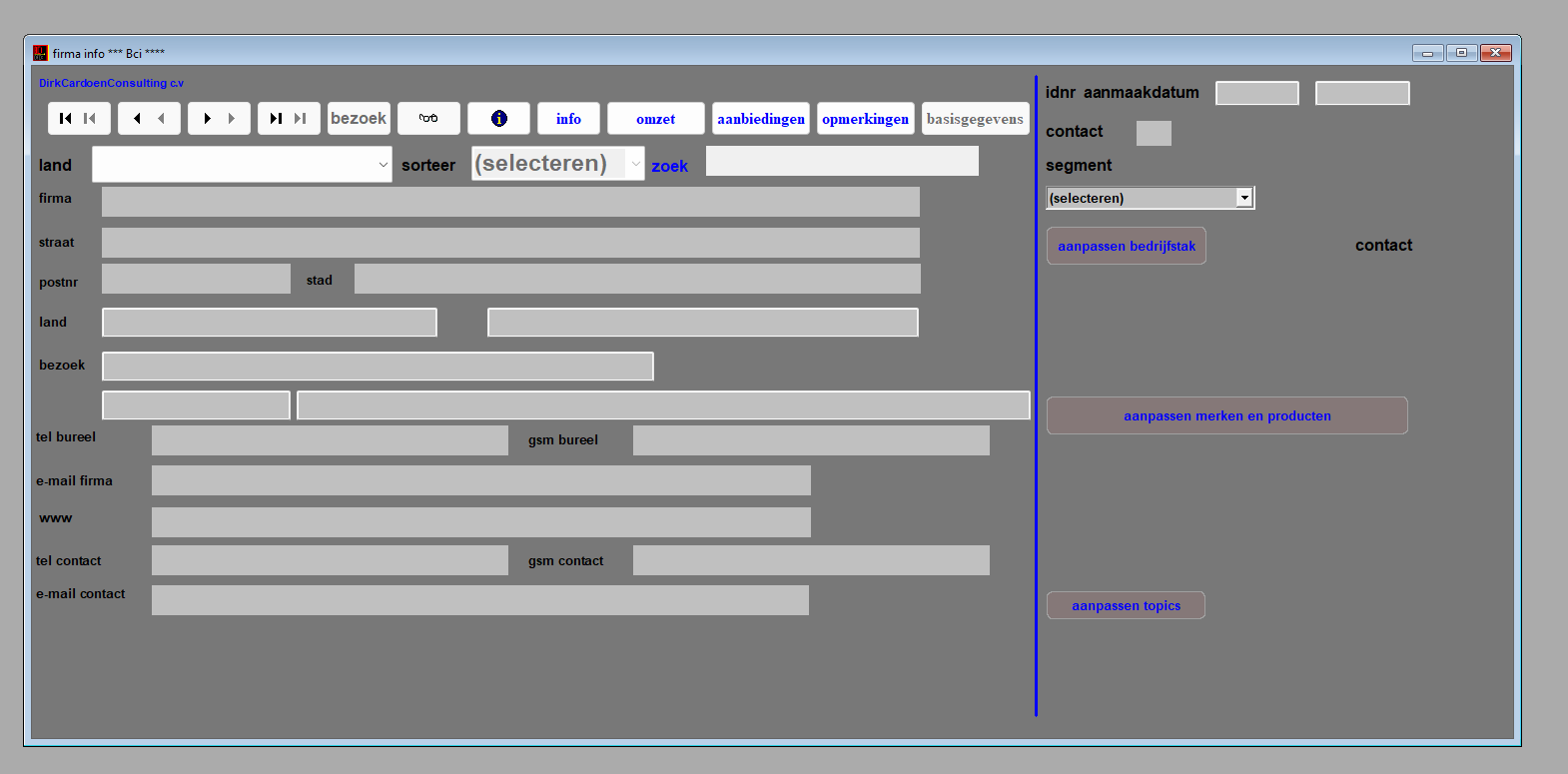Open the segment (selecteren) combo box
Image resolution: width=1568 pixels, height=774 pixels.
pyautogui.click(x=1243, y=198)
